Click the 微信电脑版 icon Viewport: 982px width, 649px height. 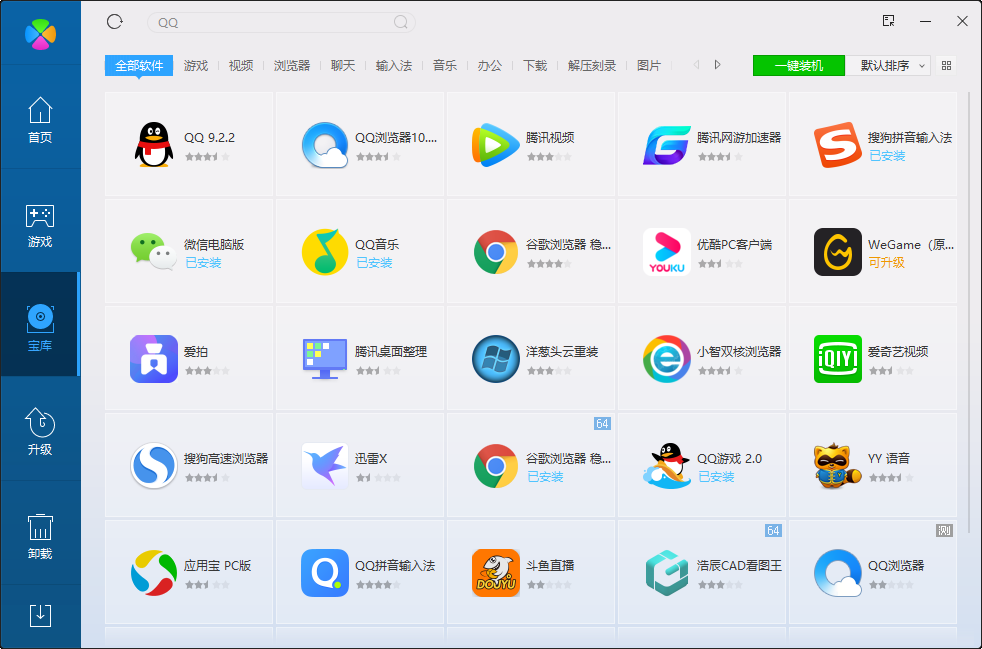[x=154, y=252]
